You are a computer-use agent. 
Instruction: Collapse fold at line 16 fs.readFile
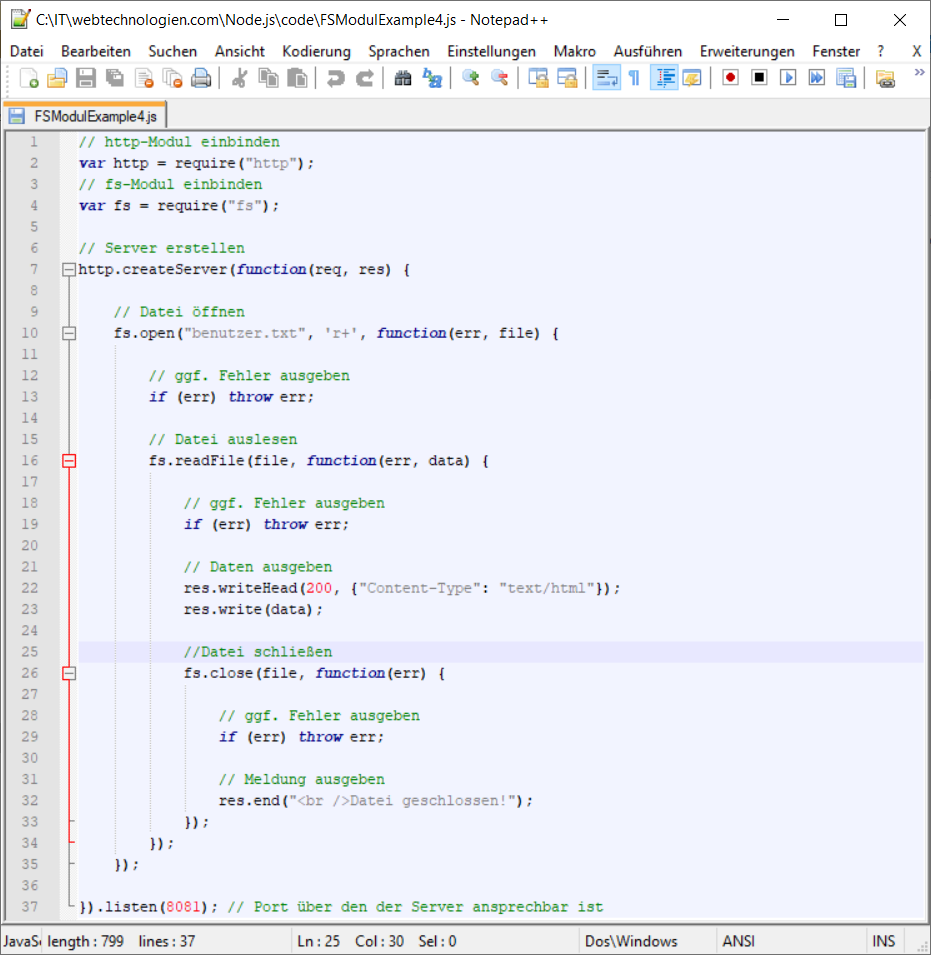click(69, 460)
